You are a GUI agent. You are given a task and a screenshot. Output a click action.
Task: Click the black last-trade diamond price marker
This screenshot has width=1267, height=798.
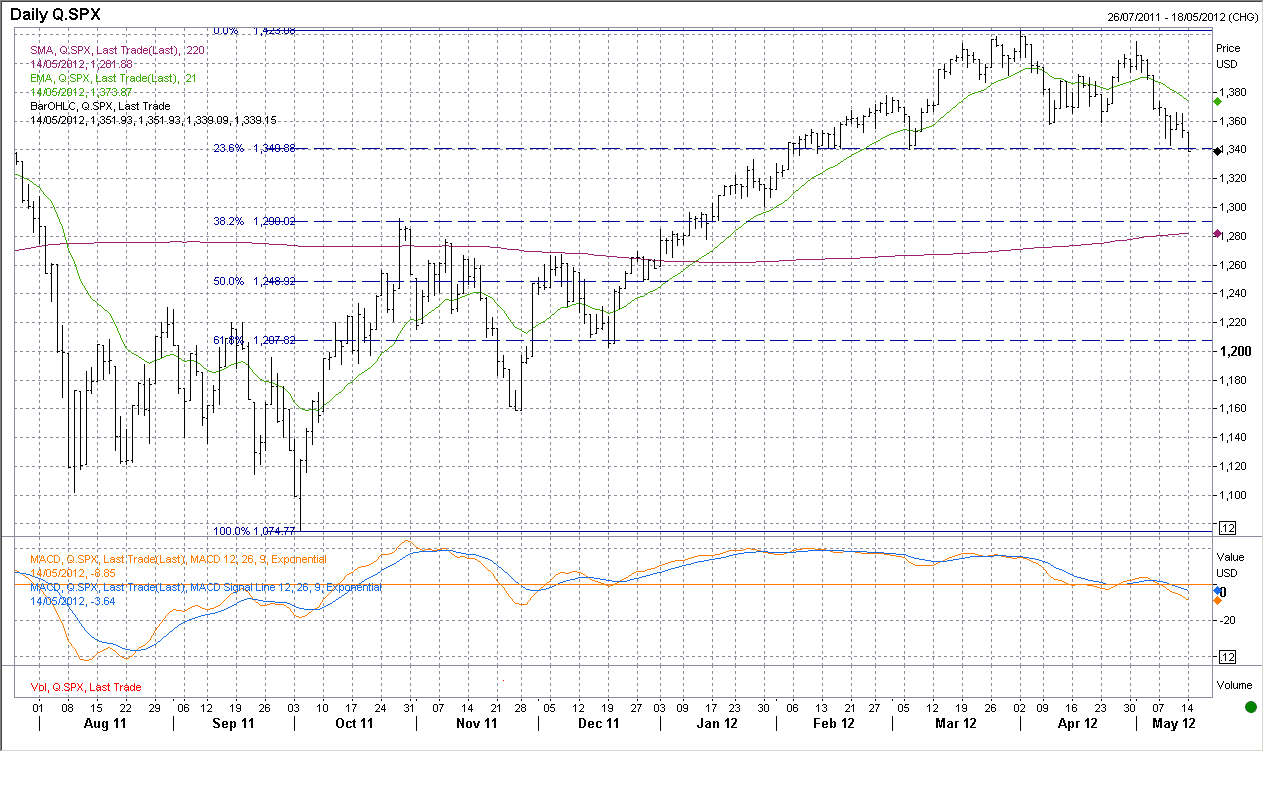coord(1217,151)
